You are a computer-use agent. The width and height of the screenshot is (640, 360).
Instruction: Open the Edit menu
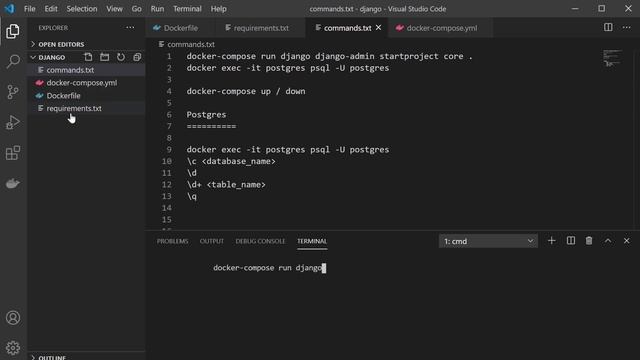pos(51,9)
